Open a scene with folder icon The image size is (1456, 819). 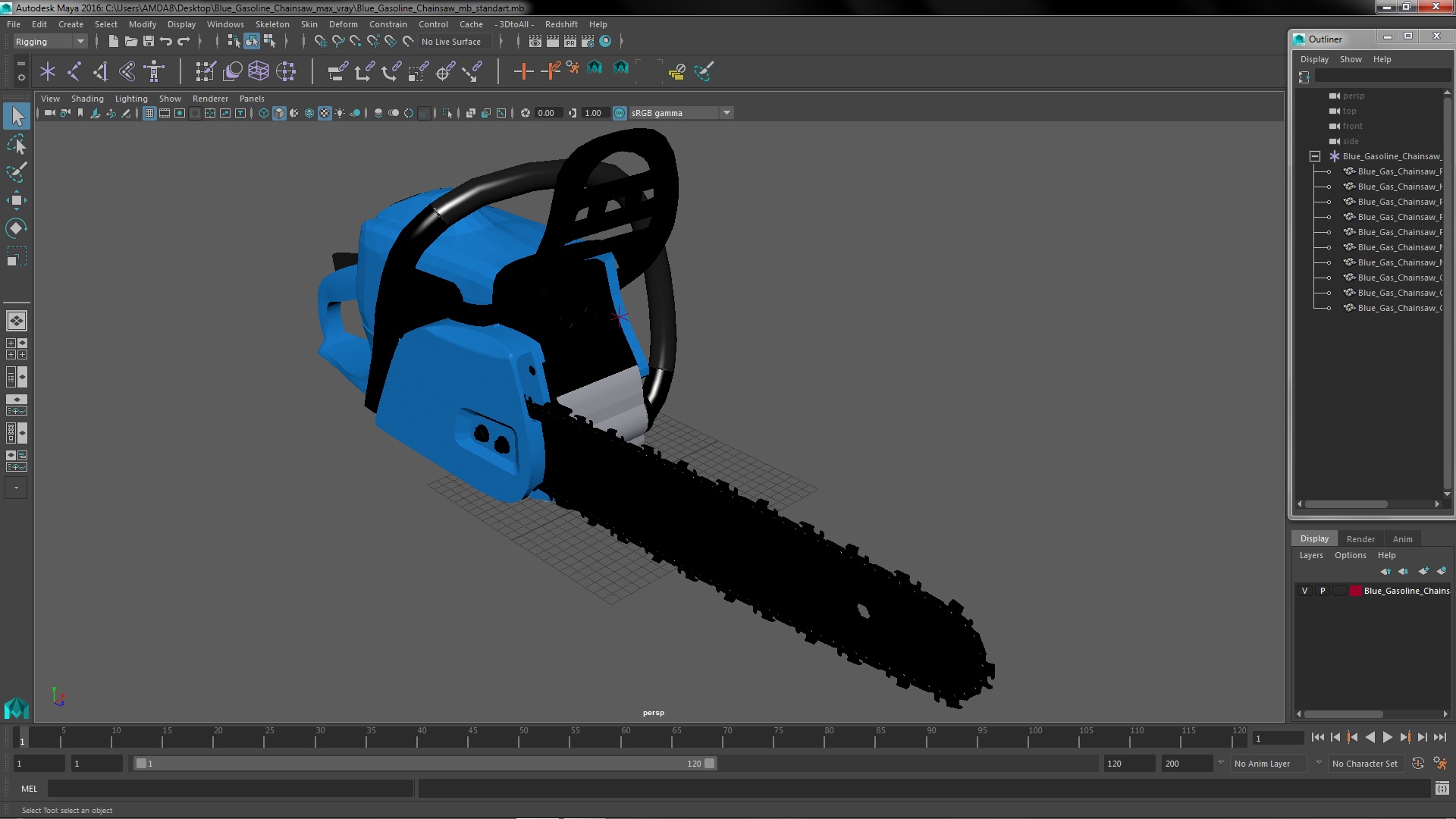pyautogui.click(x=130, y=42)
